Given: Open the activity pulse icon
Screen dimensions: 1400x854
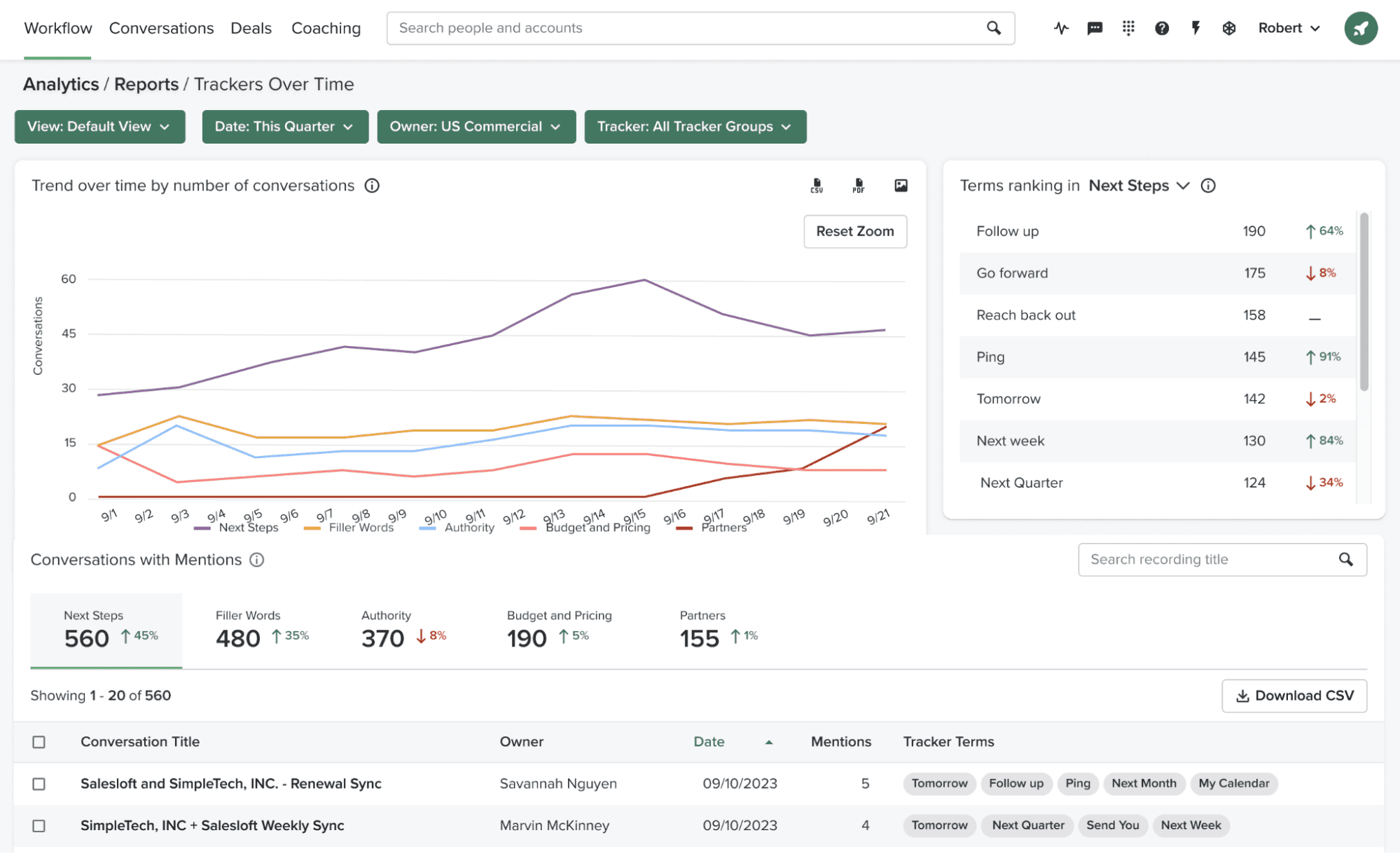Looking at the screenshot, I should (x=1061, y=28).
